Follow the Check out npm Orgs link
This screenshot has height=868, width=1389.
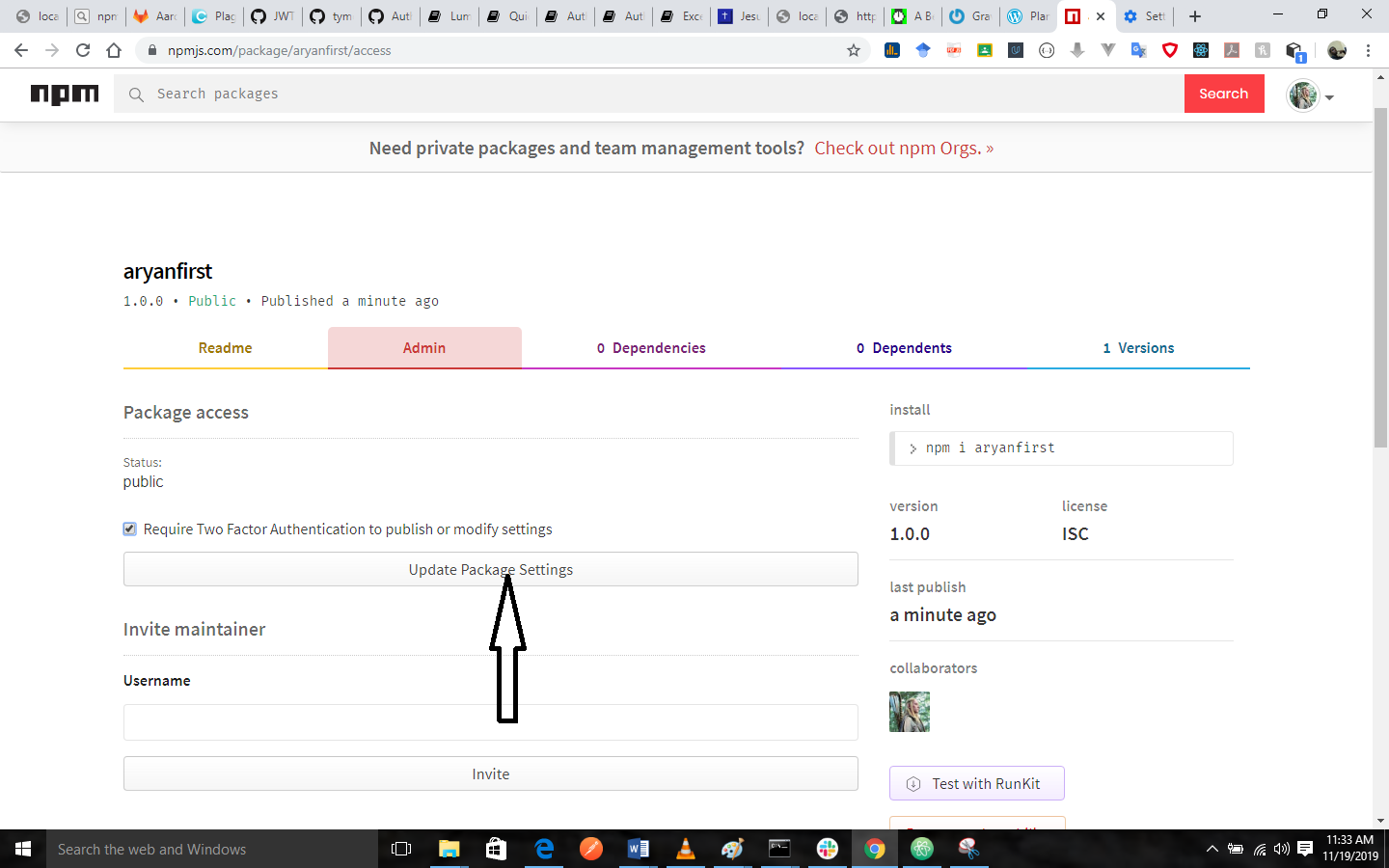[904, 148]
